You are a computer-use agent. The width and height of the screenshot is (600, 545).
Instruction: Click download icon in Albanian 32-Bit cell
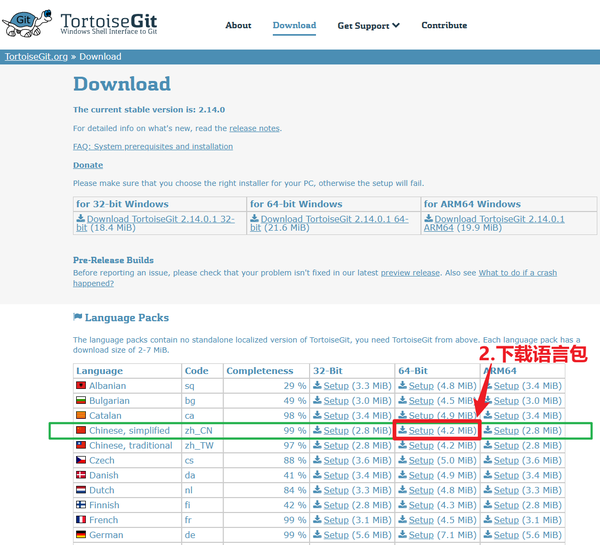click(317, 385)
